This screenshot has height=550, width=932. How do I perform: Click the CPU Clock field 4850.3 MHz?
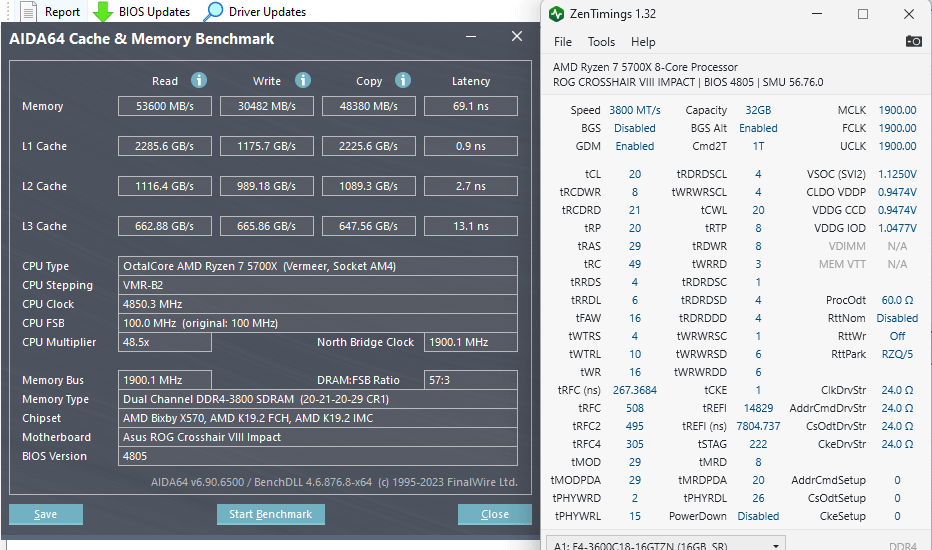317,304
